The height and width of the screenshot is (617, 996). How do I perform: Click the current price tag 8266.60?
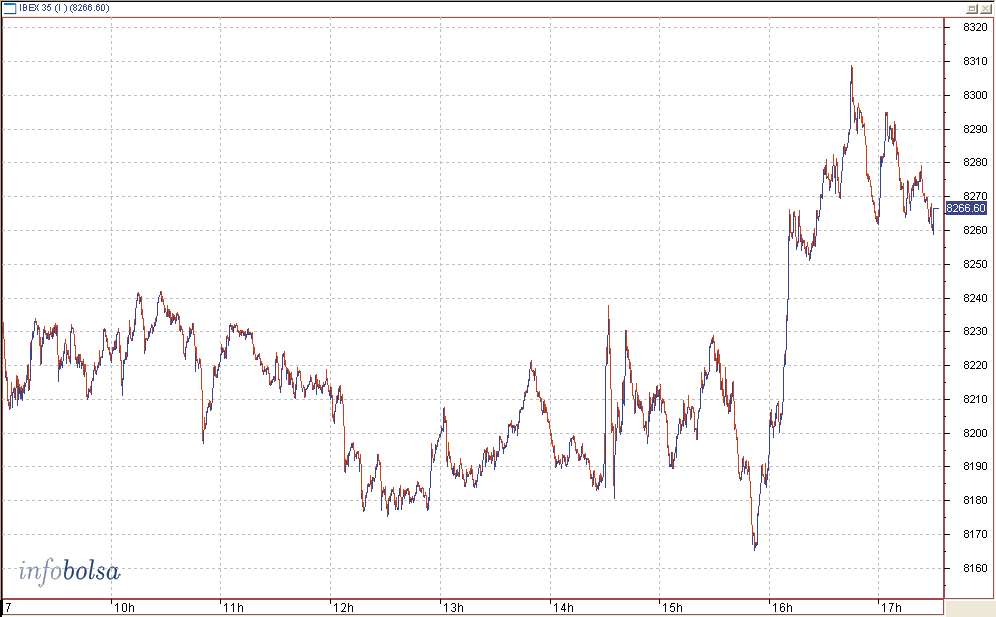(x=966, y=208)
